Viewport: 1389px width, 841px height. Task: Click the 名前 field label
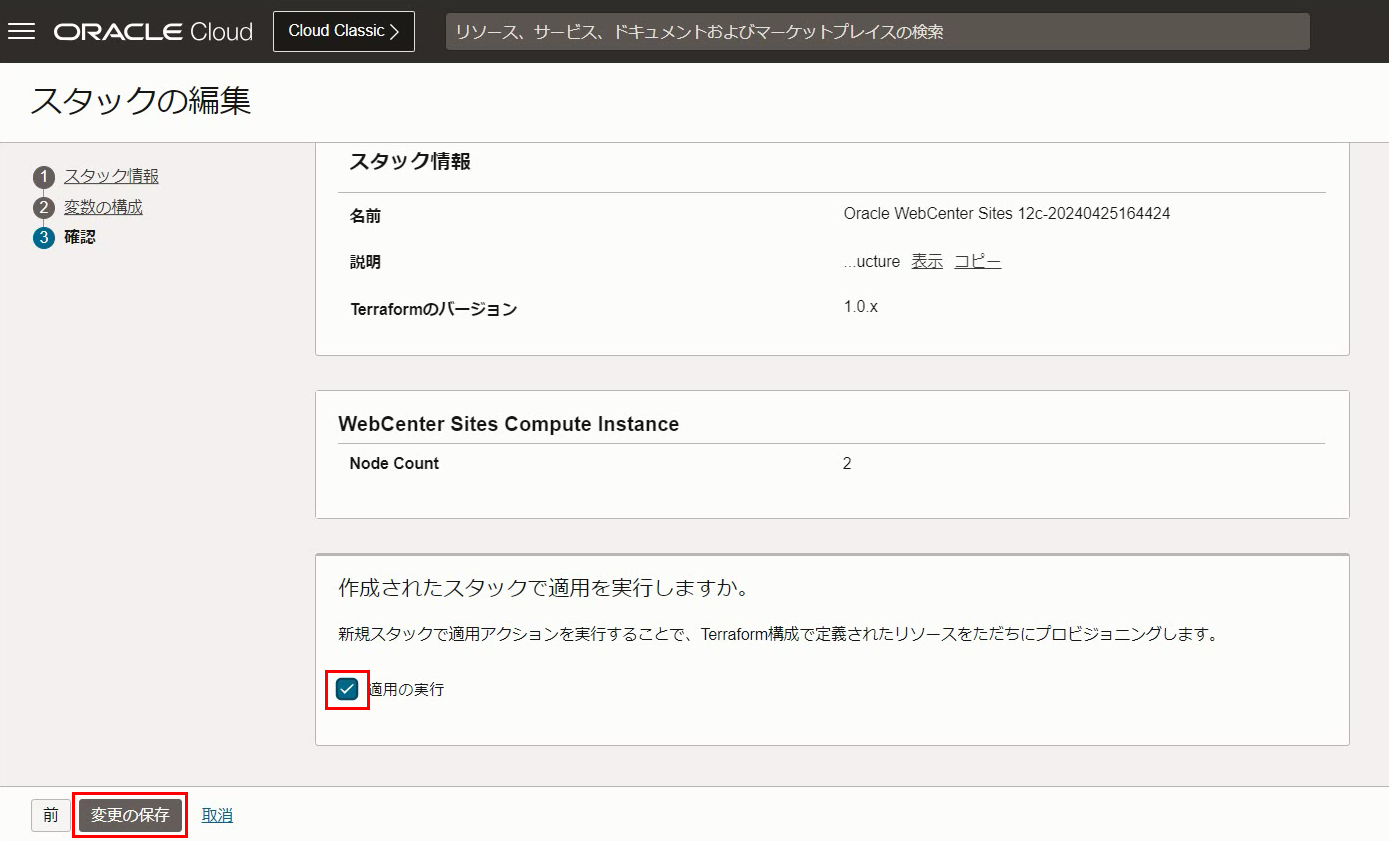pos(365,216)
